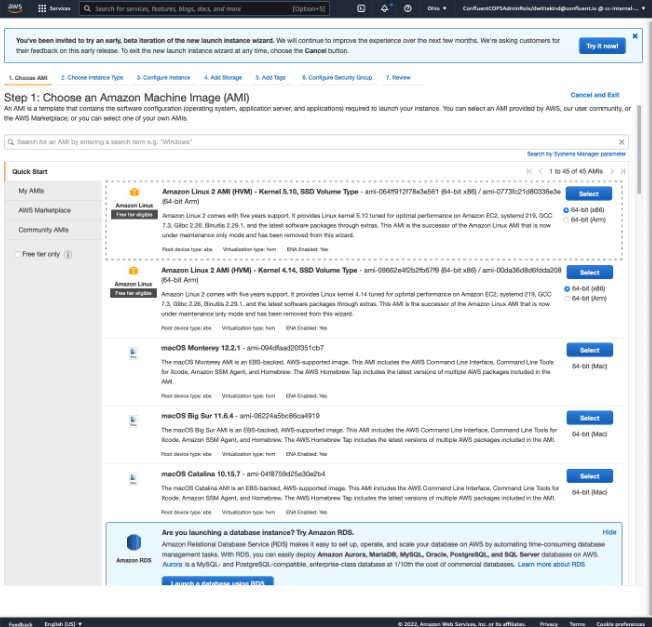652x627 pixels.
Task: Choose 64-bit (Arm) for Kernel 5.10 AMI
Action: 566,220
